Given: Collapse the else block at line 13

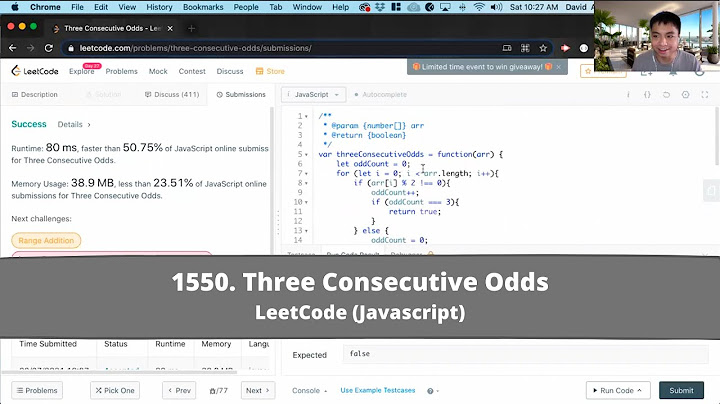Looking at the screenshot, I should (x=306, y=231).
